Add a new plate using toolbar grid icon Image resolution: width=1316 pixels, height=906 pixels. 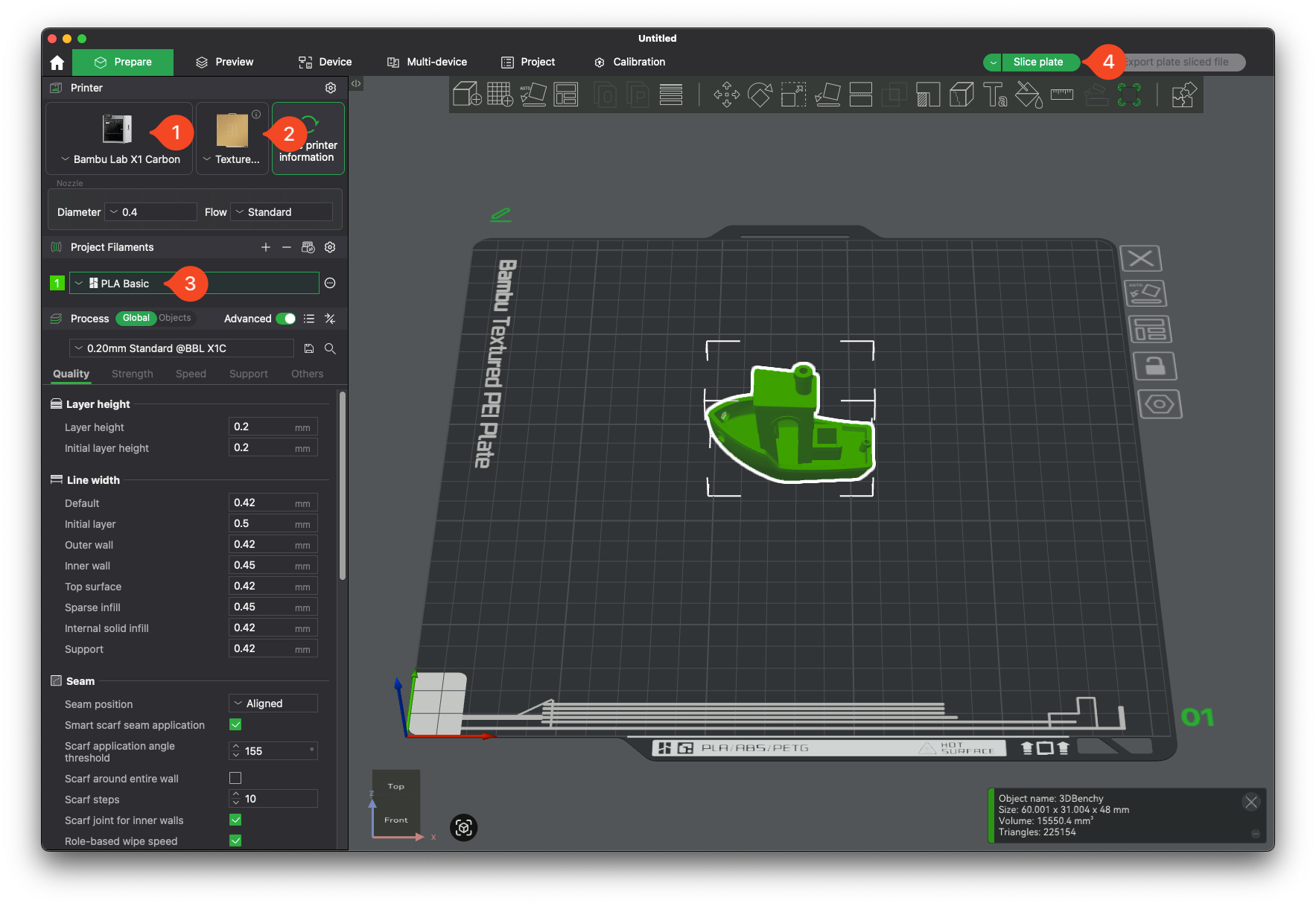click(x=500, y=95)
